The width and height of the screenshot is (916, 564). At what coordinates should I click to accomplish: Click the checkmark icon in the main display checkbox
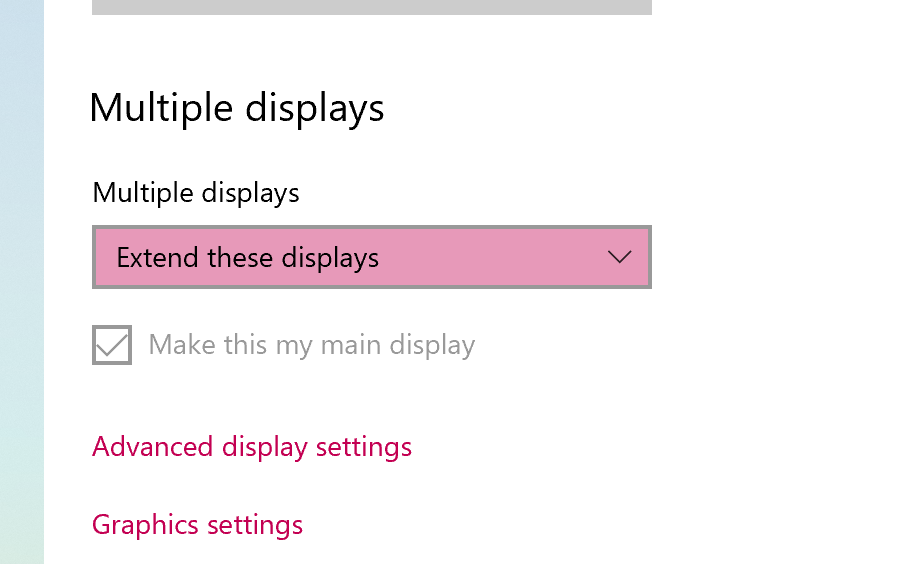tap(112, 345)
